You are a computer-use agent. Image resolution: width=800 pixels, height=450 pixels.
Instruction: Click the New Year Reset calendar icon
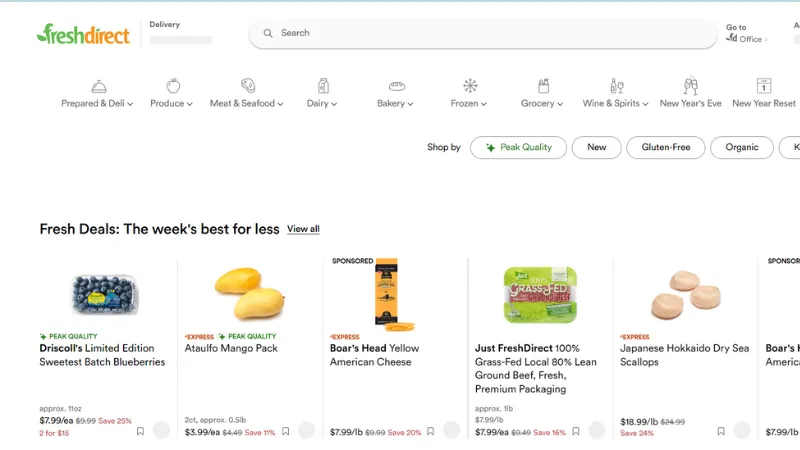pyautogui.click(x=764, y=86)
